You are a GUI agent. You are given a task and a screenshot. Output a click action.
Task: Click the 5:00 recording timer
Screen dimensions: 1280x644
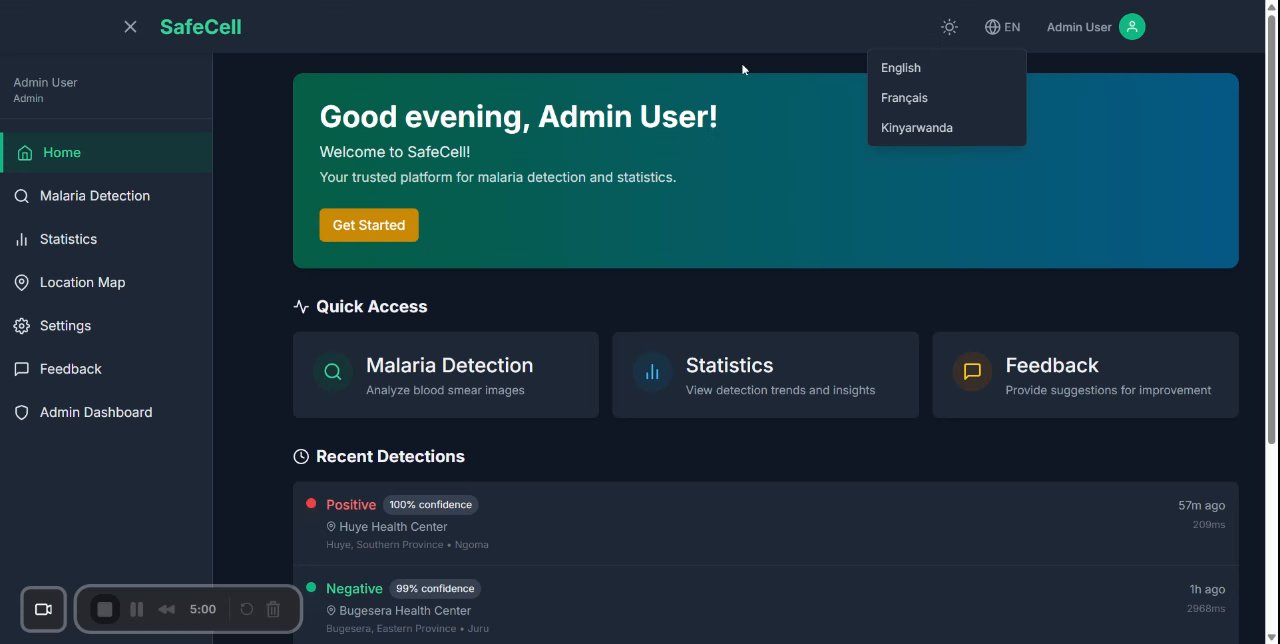point(203,609)
